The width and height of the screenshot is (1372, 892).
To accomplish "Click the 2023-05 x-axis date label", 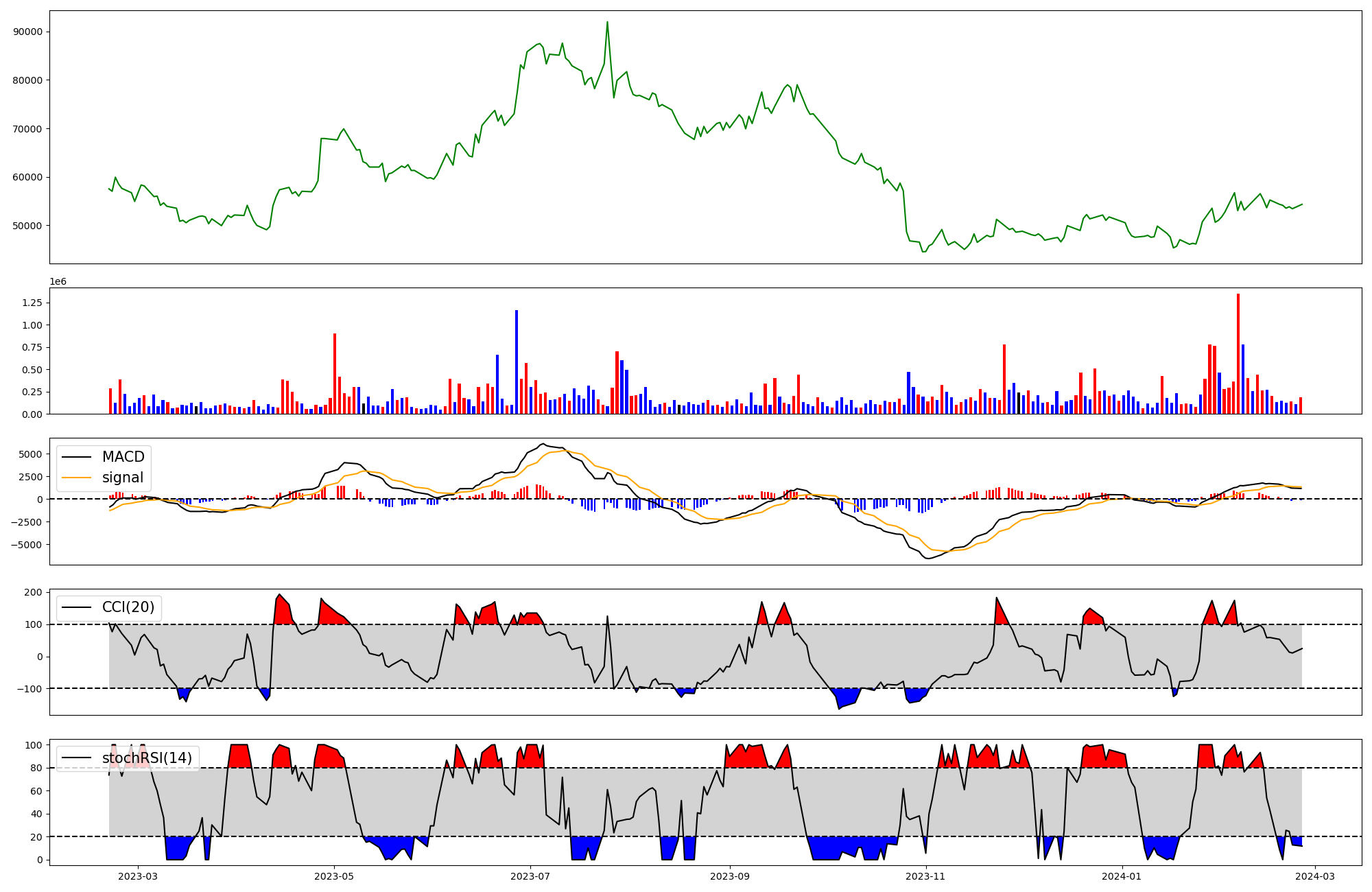I will (x=334, y=876).
